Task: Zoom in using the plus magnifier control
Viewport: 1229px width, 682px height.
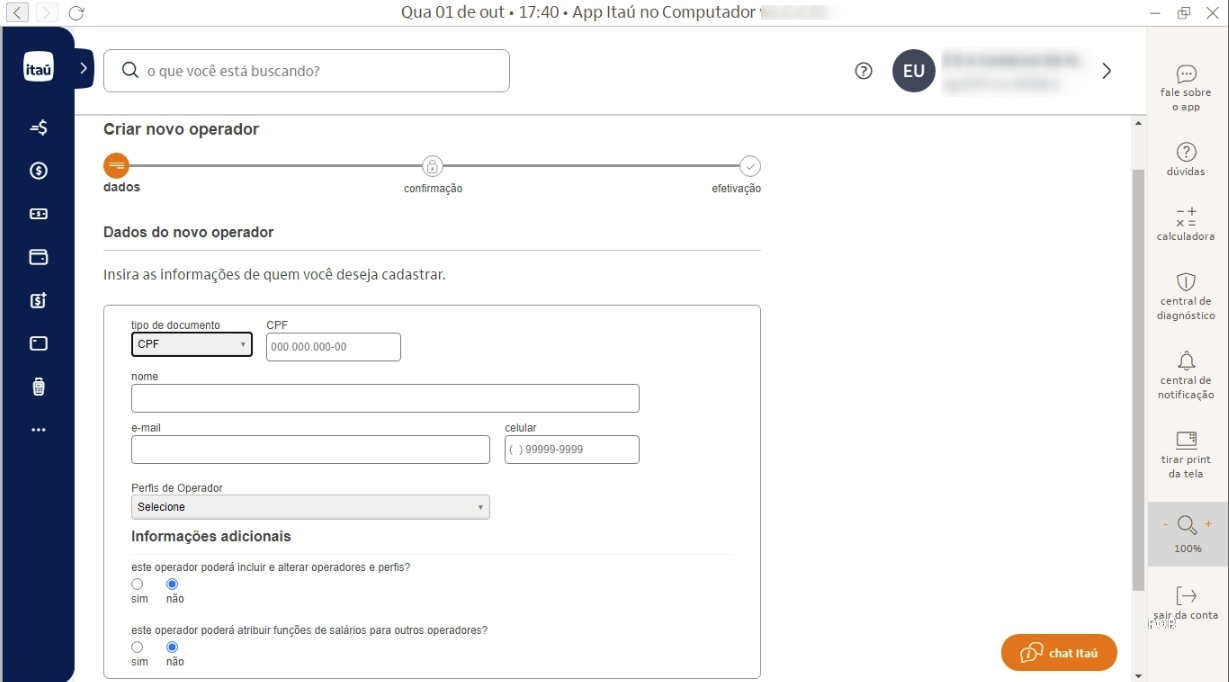Action: pos(1208,524)
